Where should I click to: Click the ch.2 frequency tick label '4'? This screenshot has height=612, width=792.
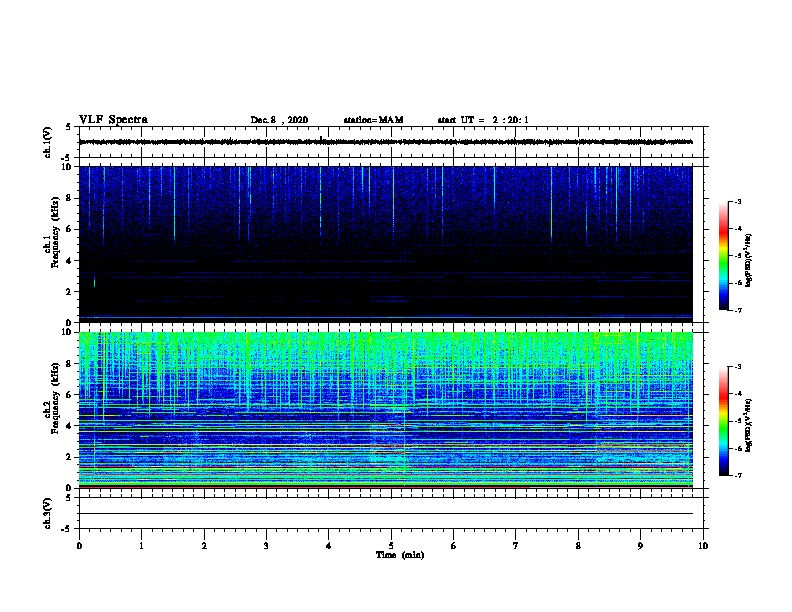(x=69, y=426)
